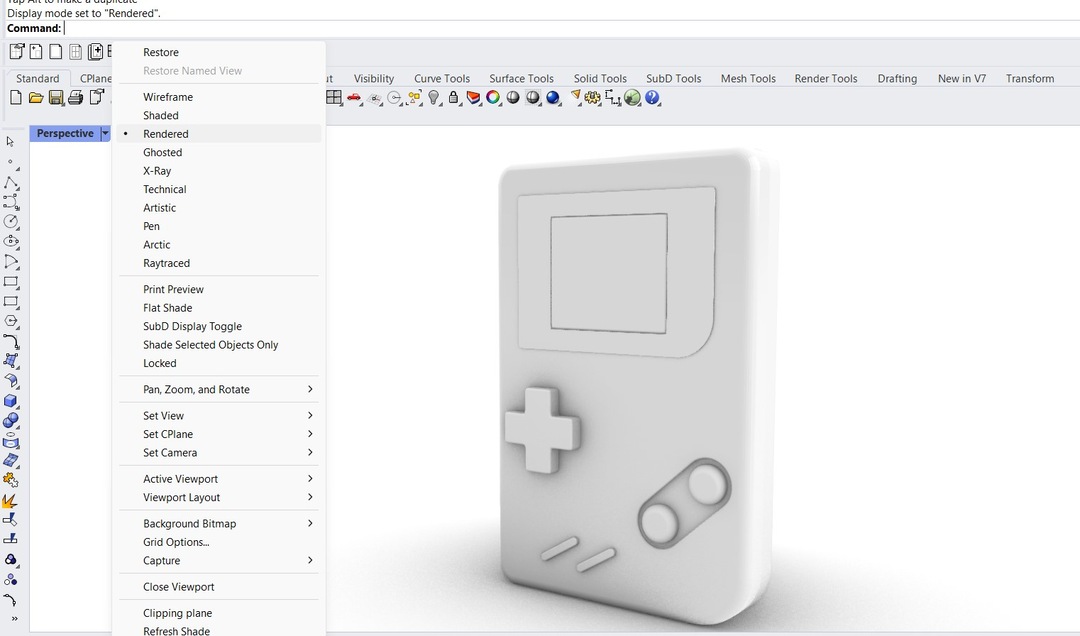1080x636 pixels.
Task: Click the orange Explode tool icon
Action: click(x=11, y=501)
